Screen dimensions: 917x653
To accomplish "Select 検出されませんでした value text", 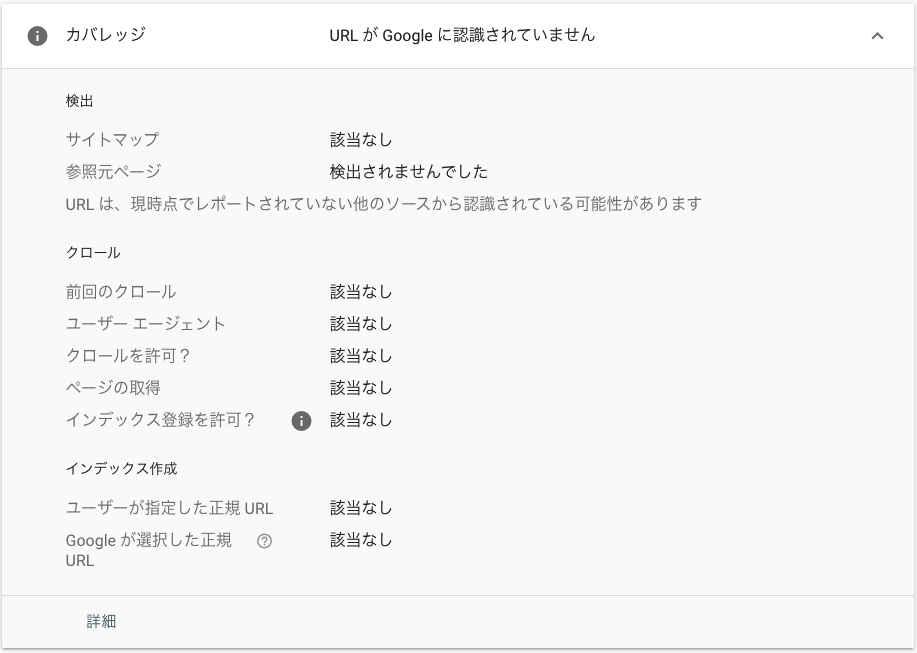I will [408, 171].
